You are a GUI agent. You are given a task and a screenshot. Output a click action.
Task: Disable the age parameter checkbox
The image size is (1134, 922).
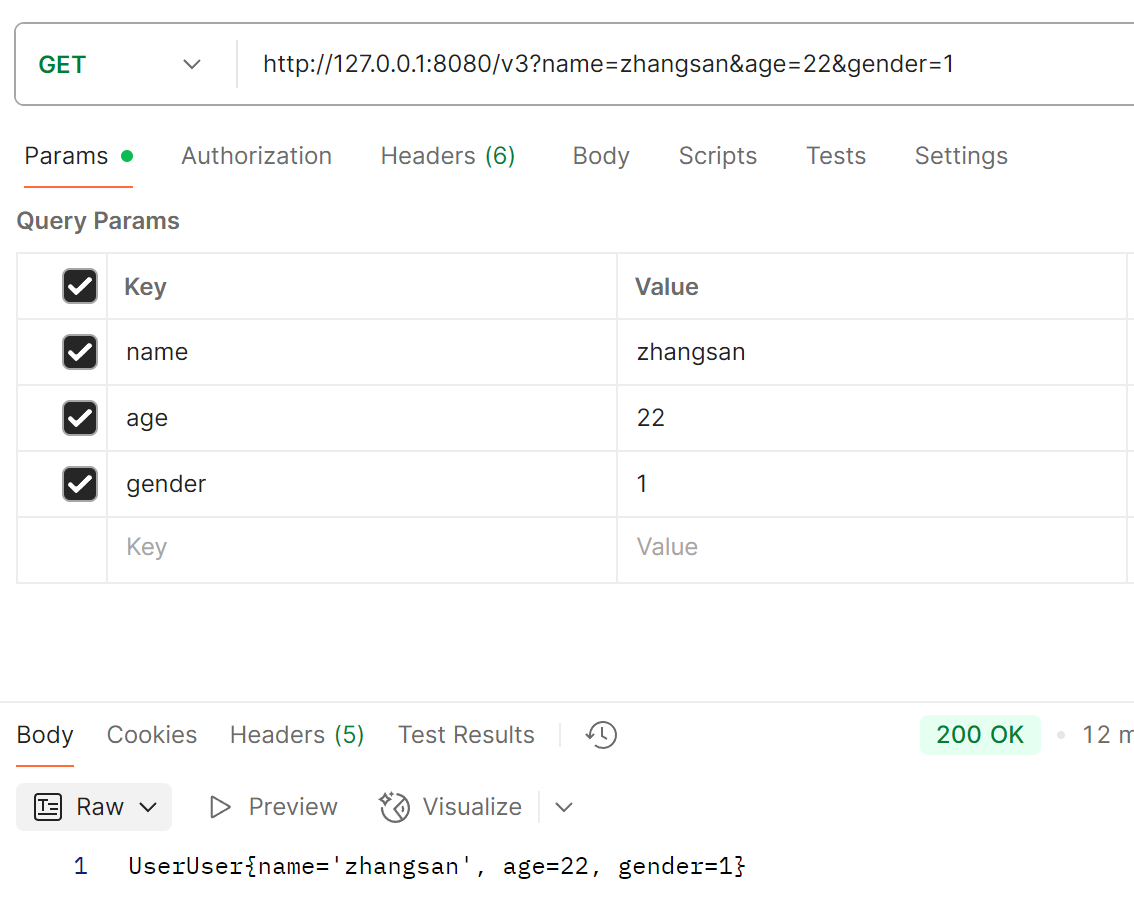point(80,418)
